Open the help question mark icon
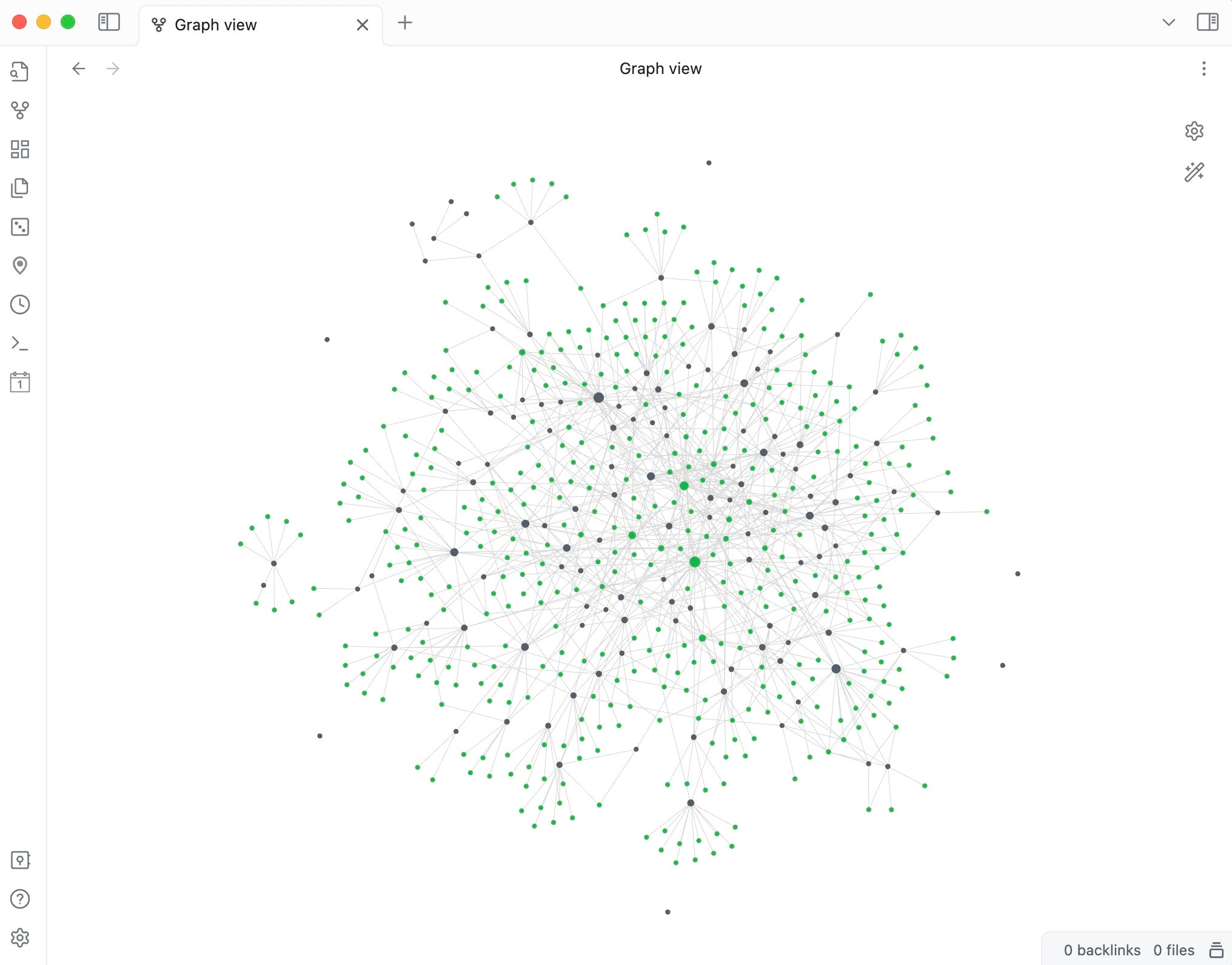 click(20, 899)
